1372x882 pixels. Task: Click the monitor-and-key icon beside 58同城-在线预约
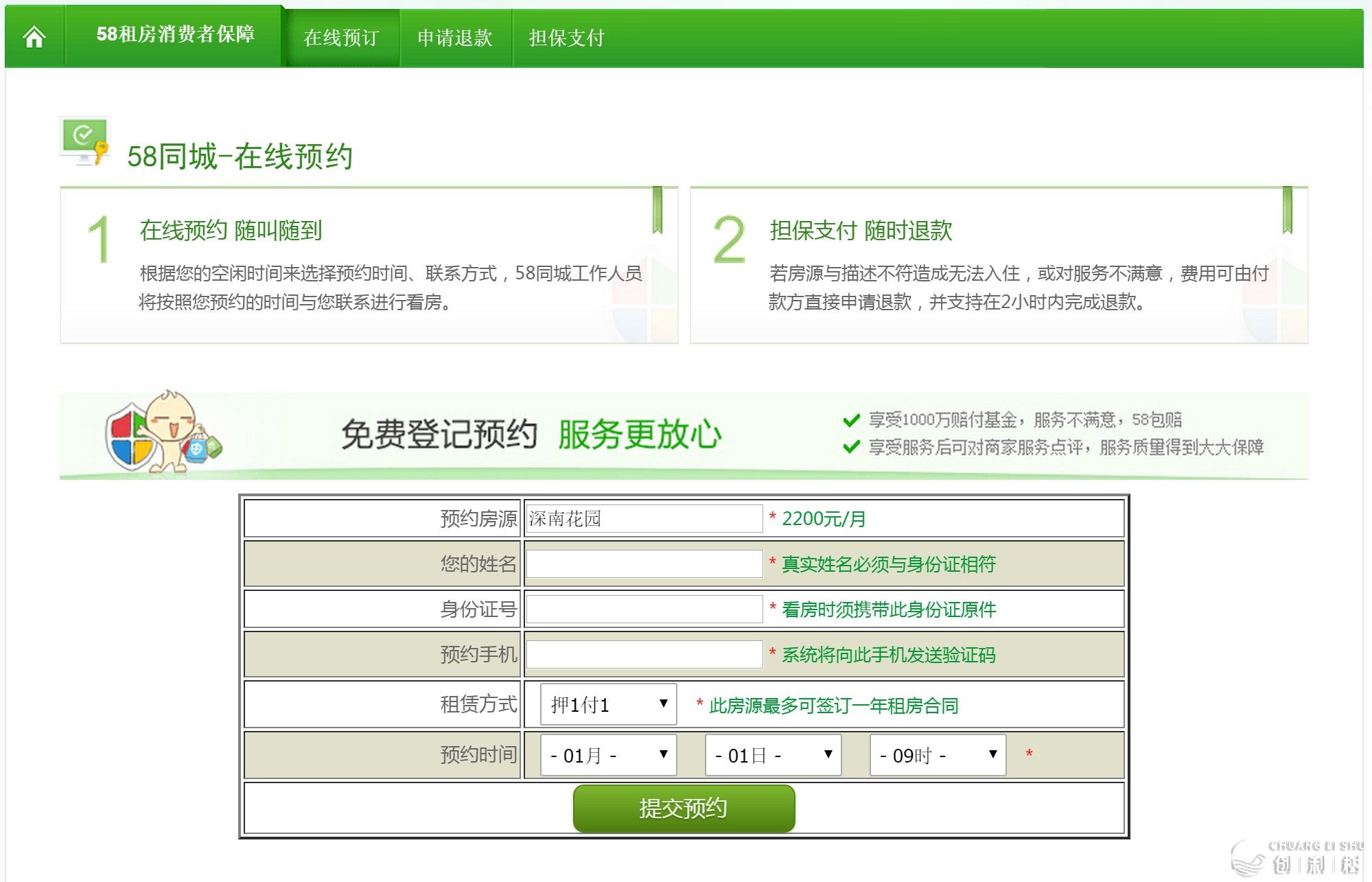click(x=85, y=141)
